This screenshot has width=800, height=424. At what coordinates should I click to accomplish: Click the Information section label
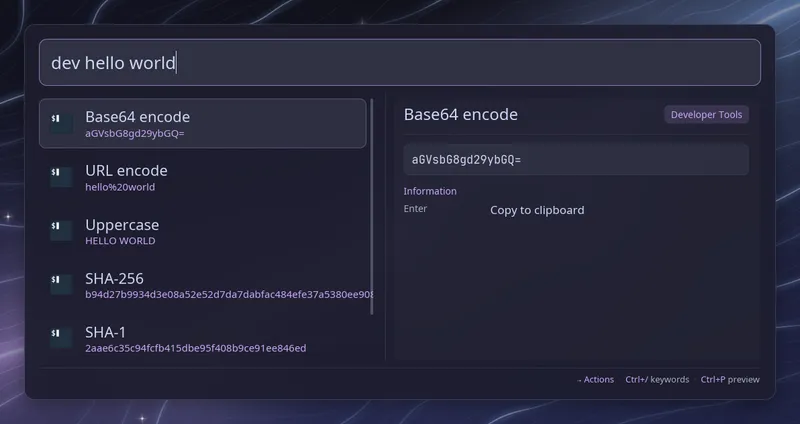(430, 191)
